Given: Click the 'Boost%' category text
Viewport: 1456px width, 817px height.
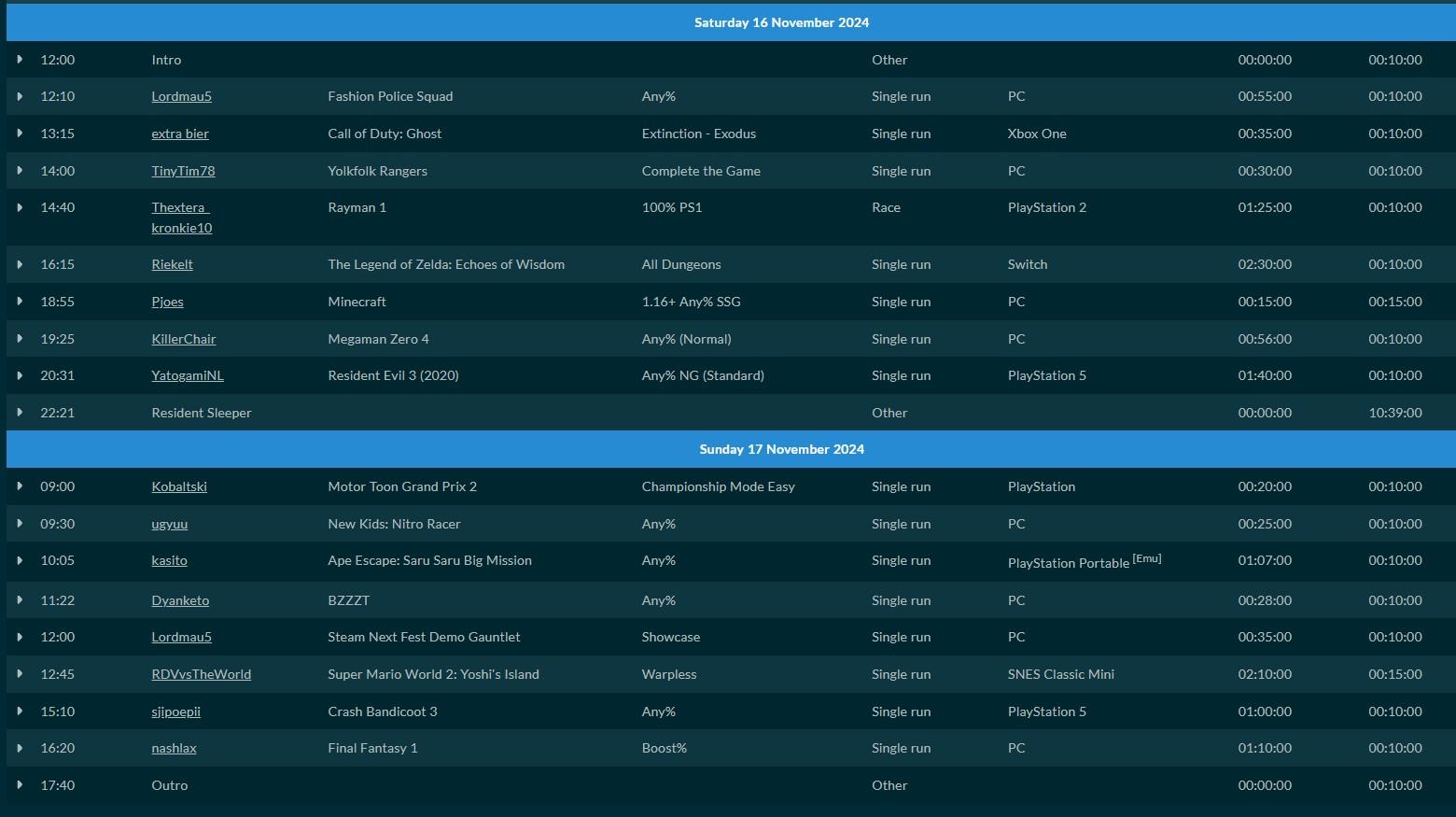Looking at the screenshot, I should click(665, 748).
